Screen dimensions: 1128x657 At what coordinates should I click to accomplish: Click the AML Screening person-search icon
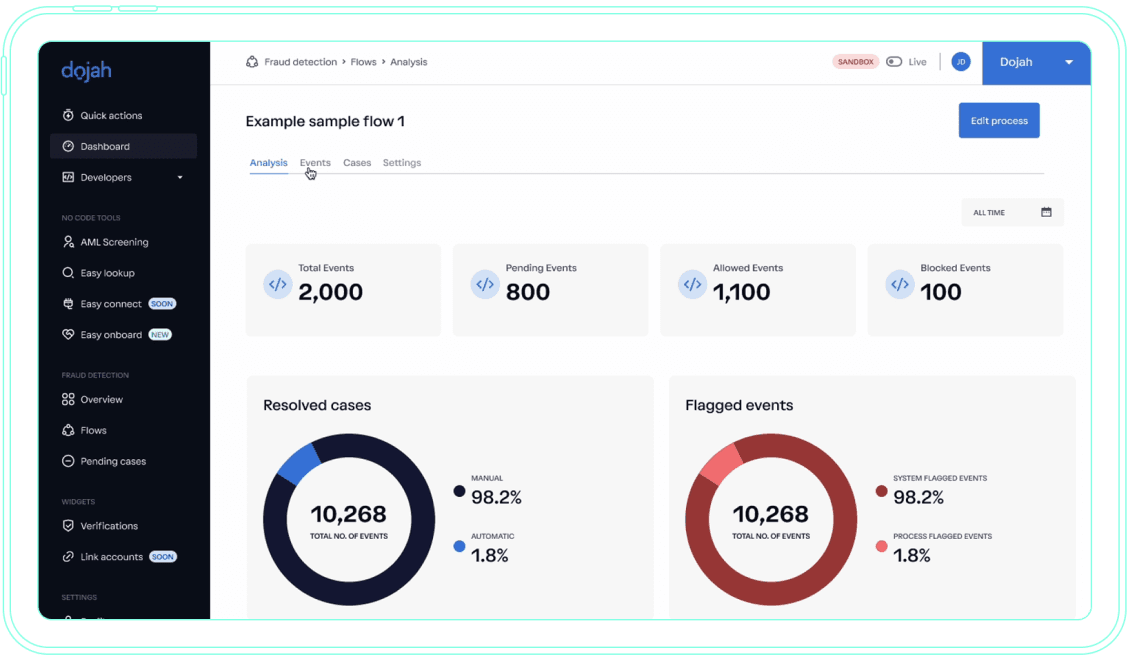tap(68, 242)
